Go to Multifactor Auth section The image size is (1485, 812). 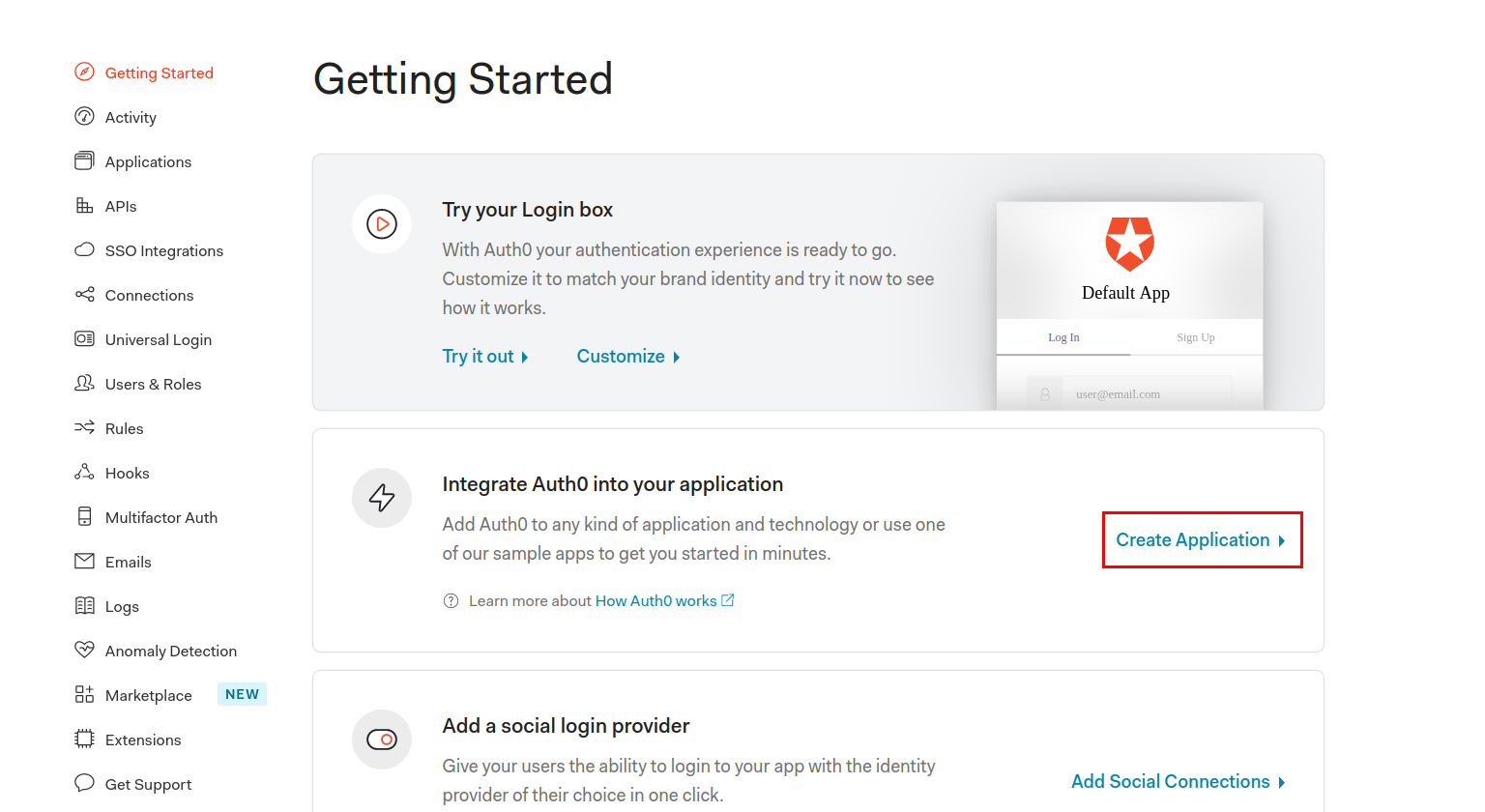click(160, 518)
